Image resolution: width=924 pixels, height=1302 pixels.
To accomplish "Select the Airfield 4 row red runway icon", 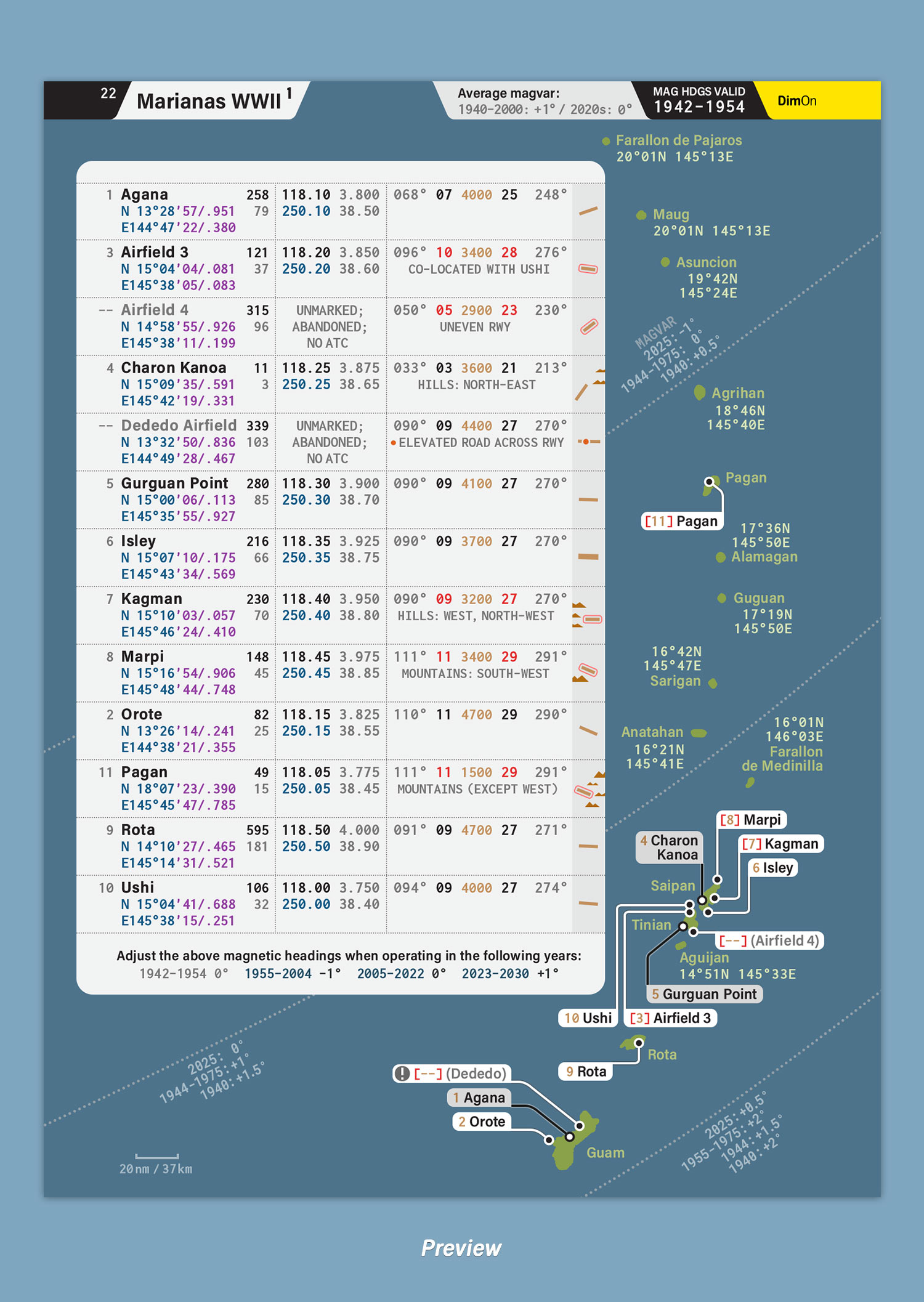I will 589,326.
